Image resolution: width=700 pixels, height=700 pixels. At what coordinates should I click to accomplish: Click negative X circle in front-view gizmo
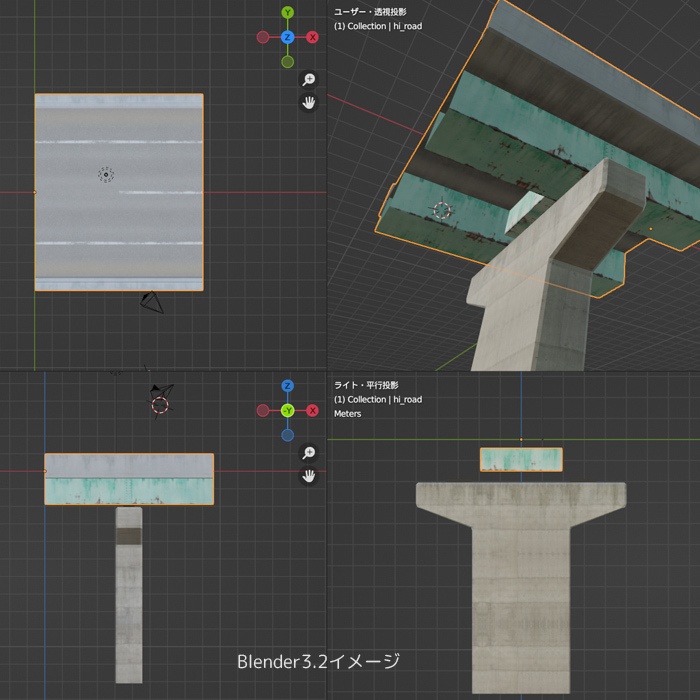[263, 410]
